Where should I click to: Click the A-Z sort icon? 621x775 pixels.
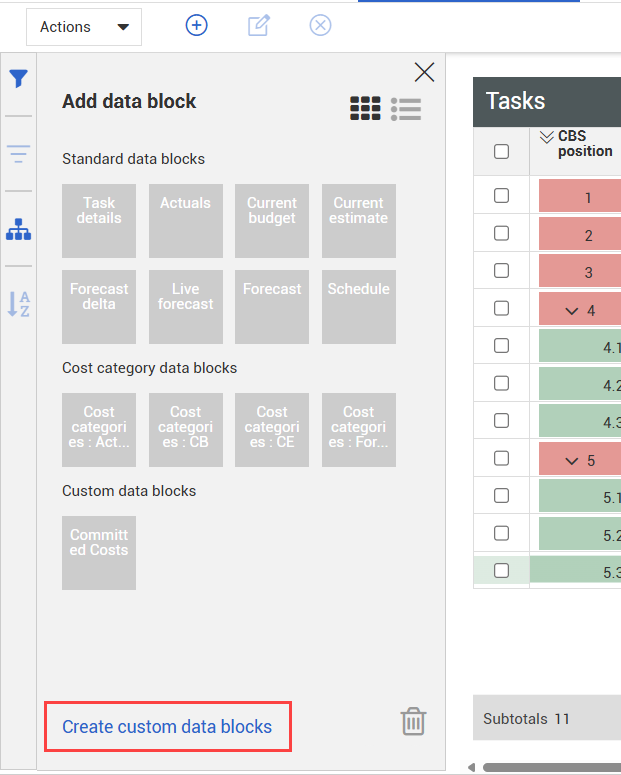[18, 303]
